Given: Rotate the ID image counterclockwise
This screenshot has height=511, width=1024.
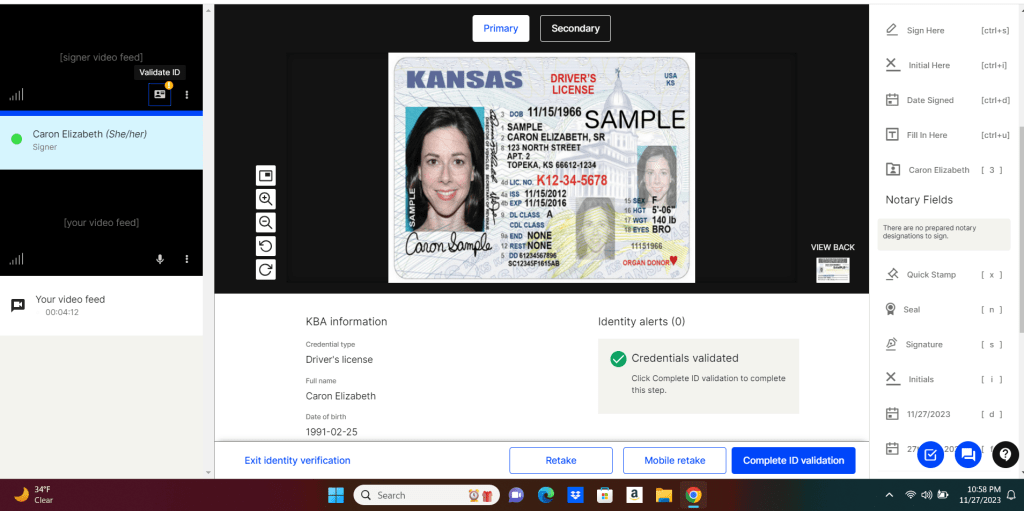Looking at the screenshot, I should 266,246.
